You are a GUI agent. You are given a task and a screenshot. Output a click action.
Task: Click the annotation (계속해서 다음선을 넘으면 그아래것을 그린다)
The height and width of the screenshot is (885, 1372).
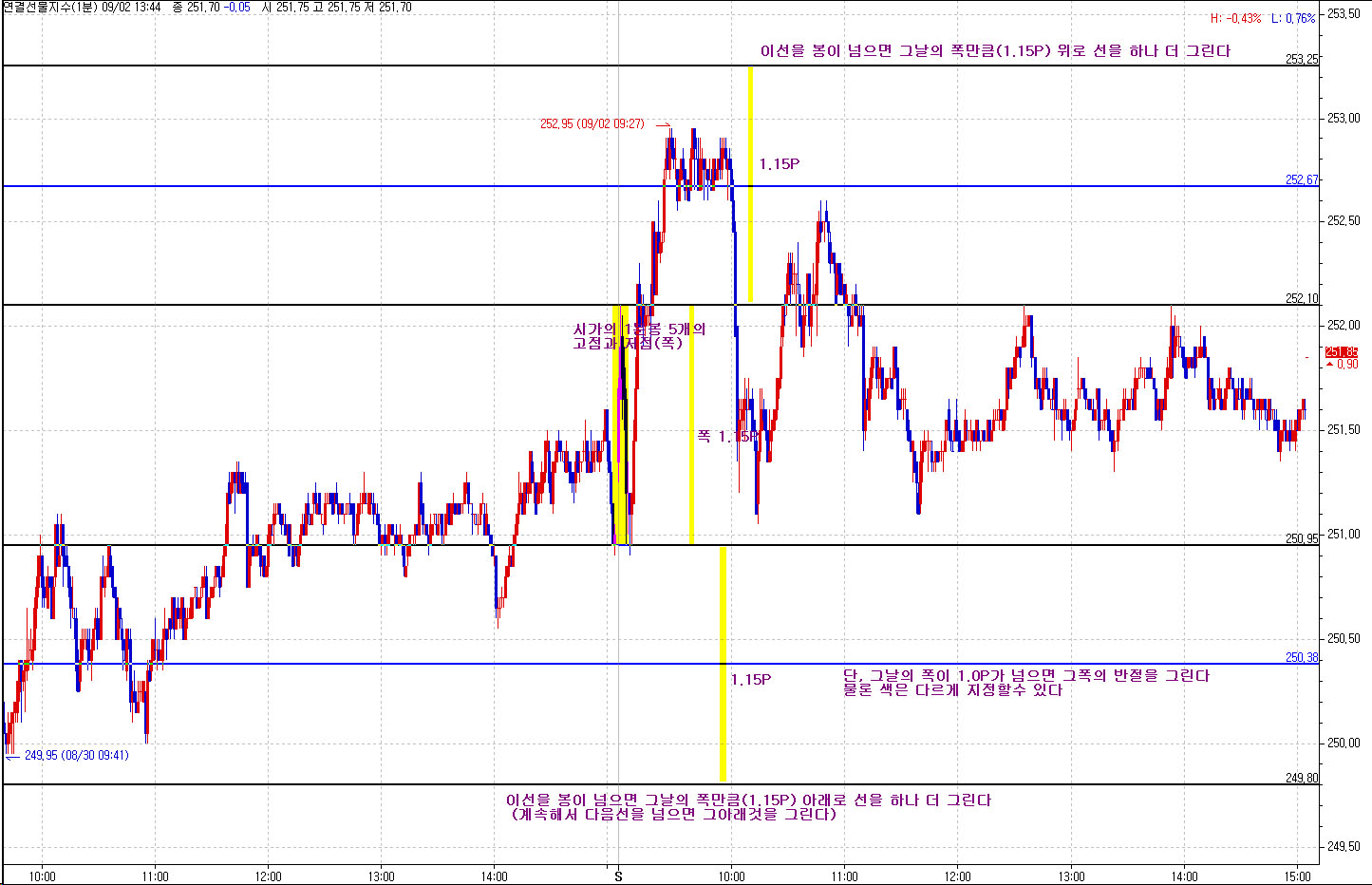click(673, 815)
